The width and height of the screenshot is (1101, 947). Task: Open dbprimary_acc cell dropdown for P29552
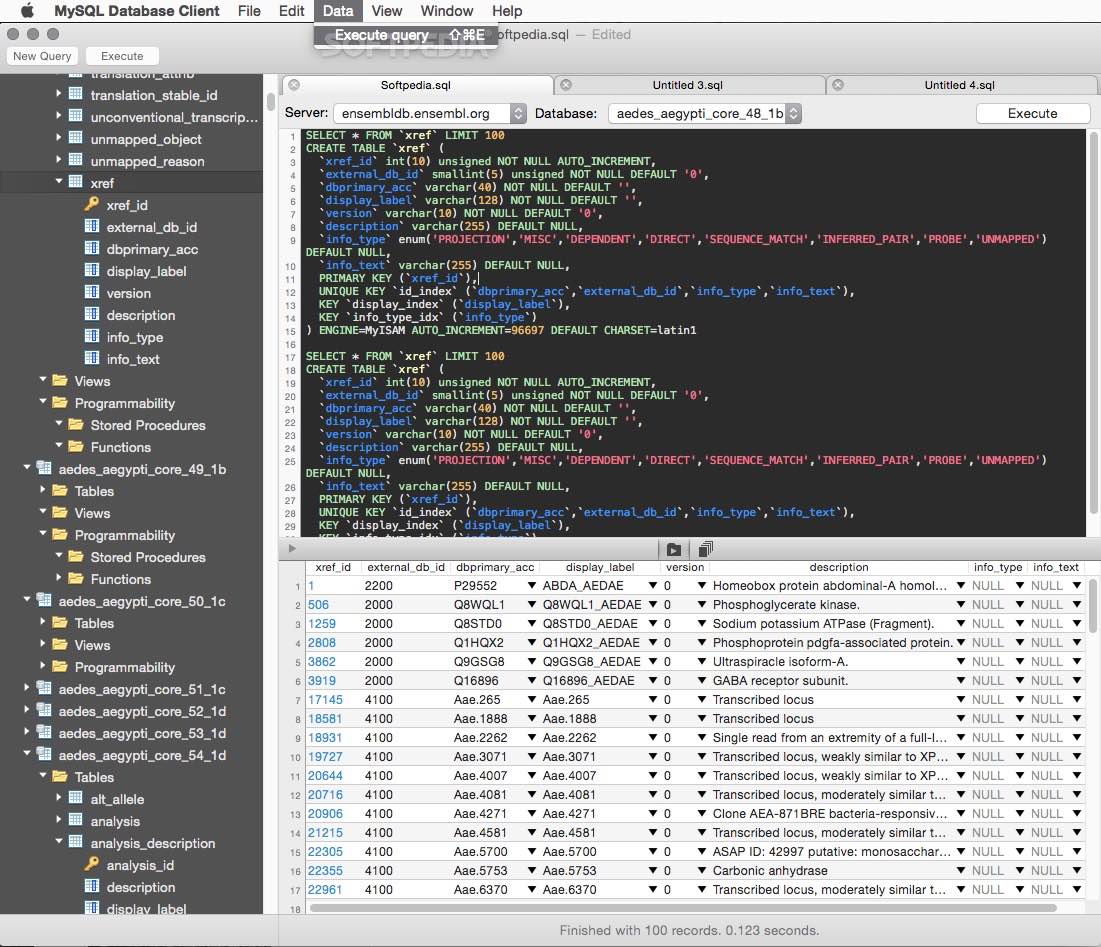(x=532, y=585)
